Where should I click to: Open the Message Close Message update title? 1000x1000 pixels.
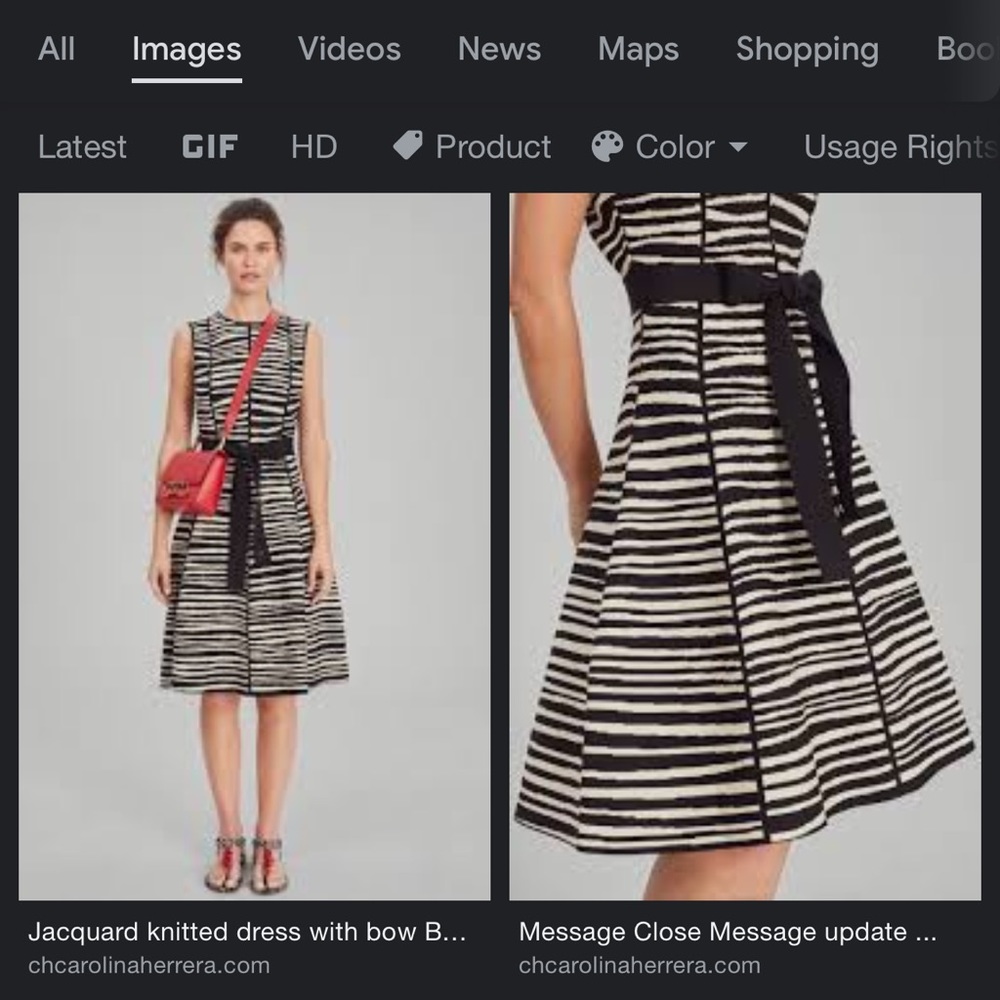727,932
